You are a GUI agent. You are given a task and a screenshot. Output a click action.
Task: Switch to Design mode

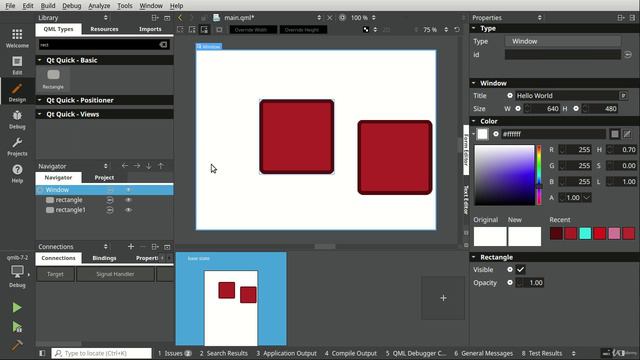pyautogui.click(x=17, y=92)
